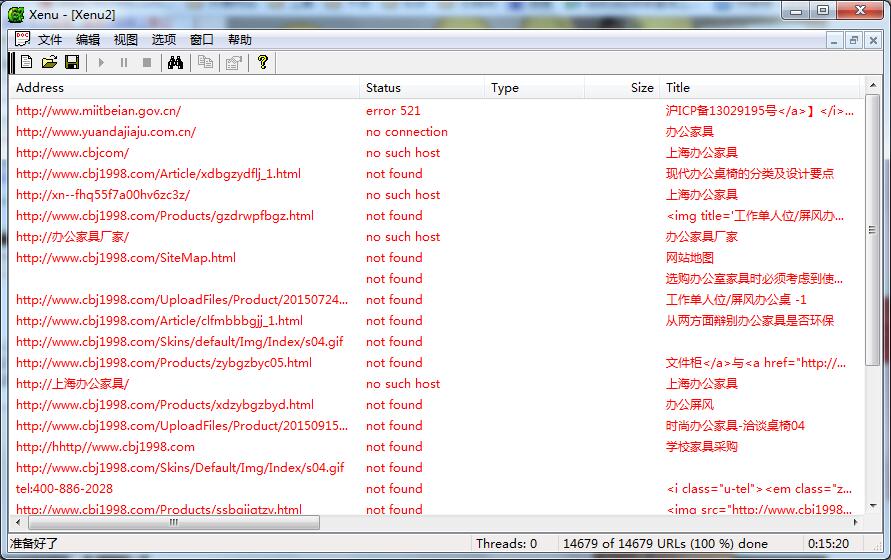Click the horizontal scrollbar thumb

[174, 522]
